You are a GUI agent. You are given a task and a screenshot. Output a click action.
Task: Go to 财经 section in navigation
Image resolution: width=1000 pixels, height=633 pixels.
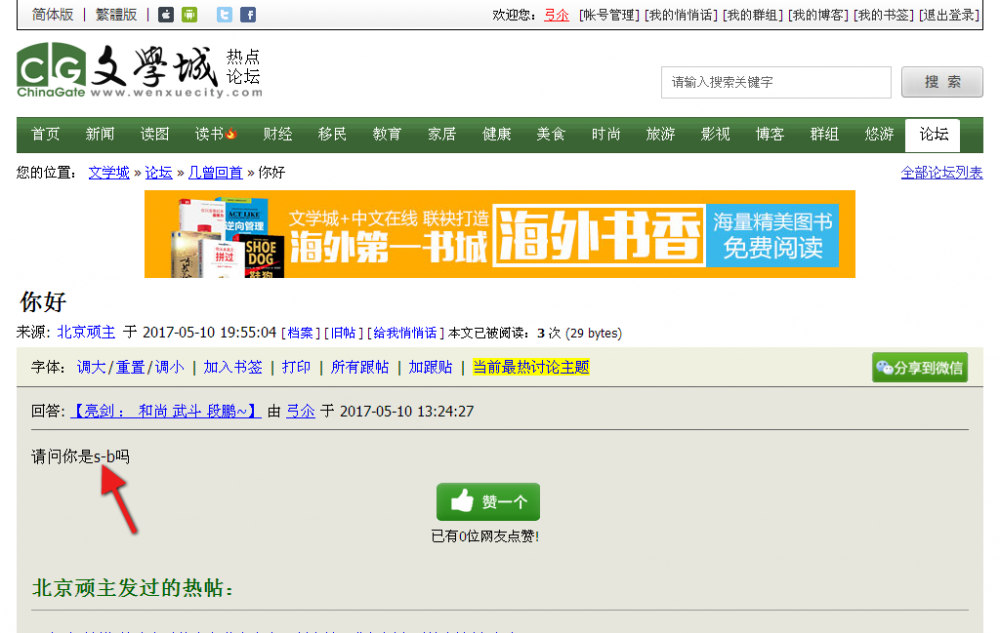pyautogui.click(x=278, y=135)
